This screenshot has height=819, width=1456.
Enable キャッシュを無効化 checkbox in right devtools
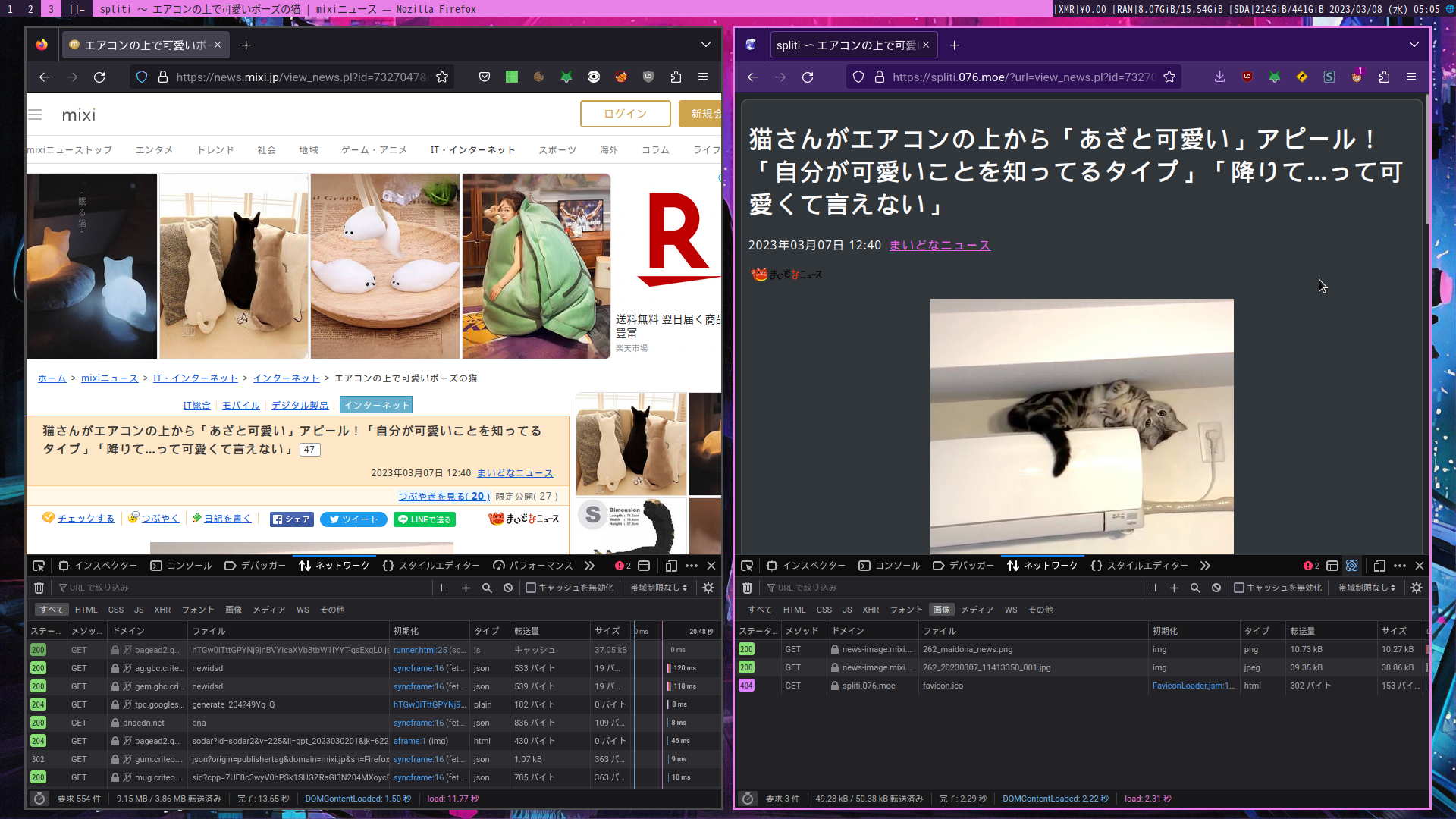1239,588
